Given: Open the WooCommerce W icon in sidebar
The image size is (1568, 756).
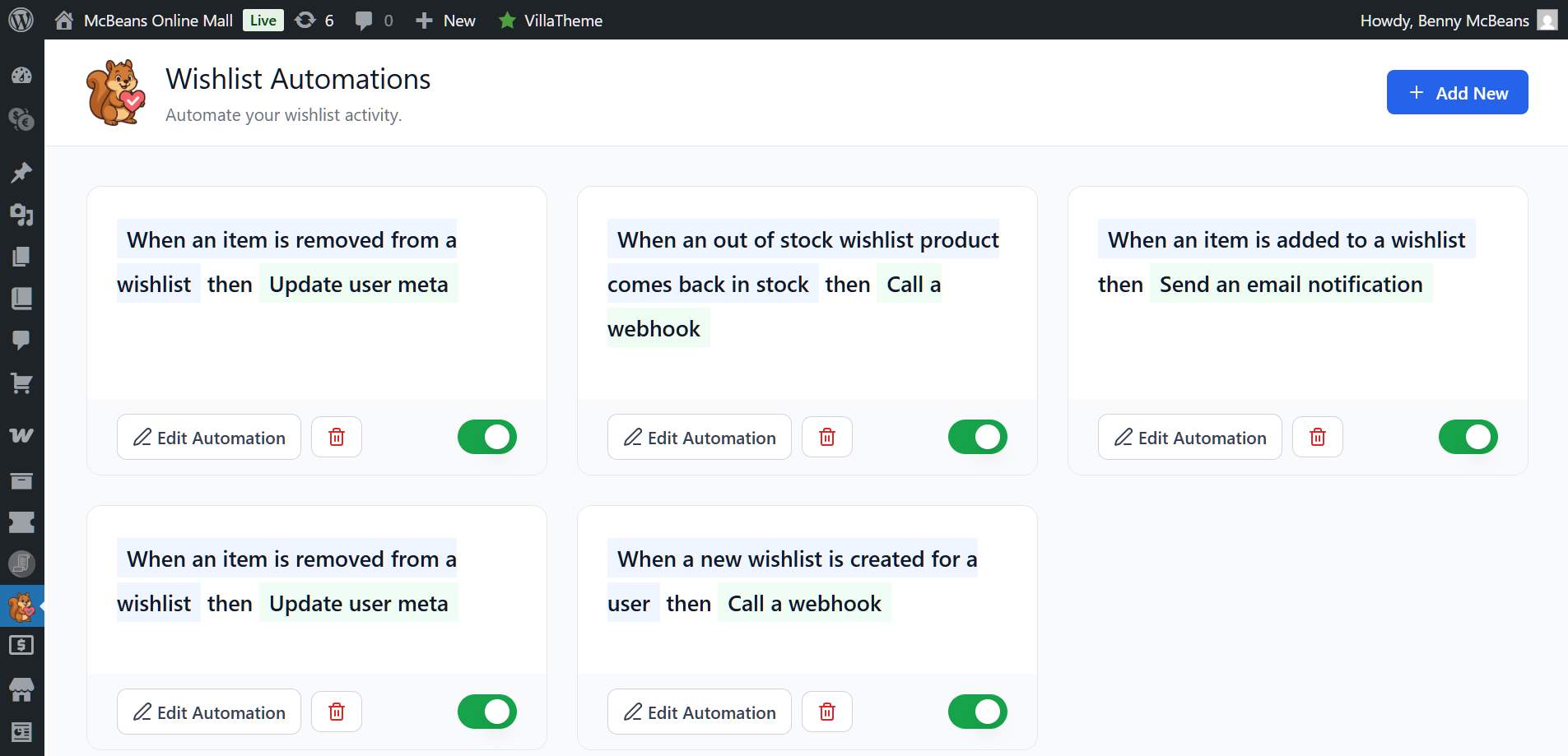Looking at the screenshot, I should click(21, 435).
